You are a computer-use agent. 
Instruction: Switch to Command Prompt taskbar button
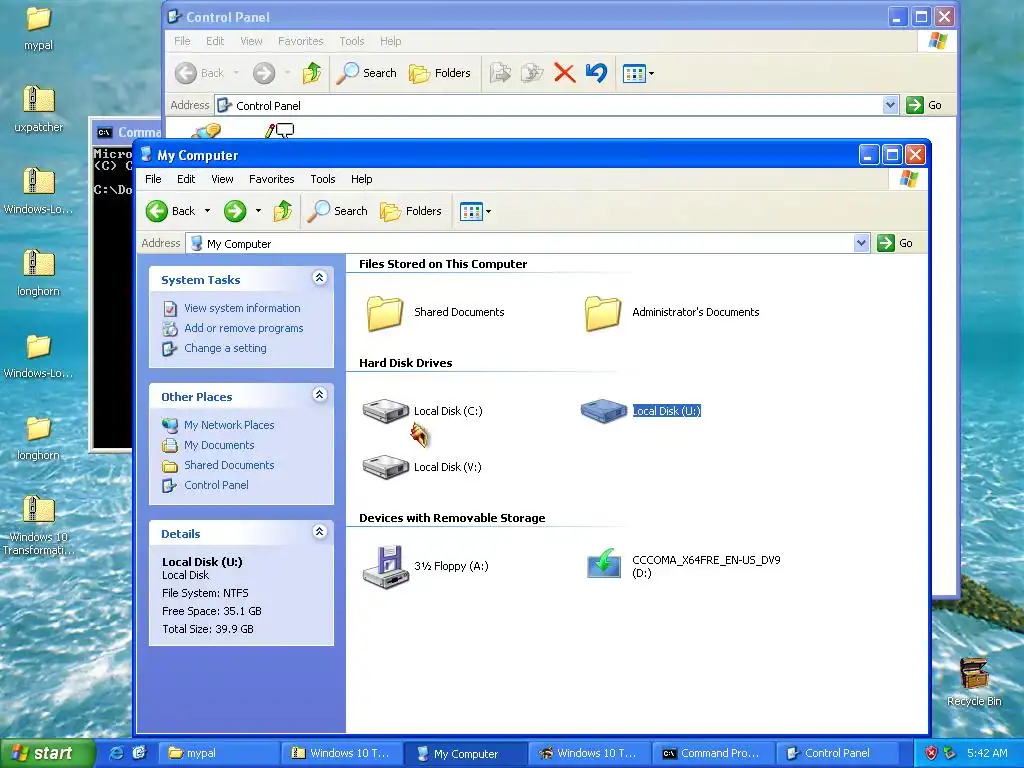tap(714, 753)
